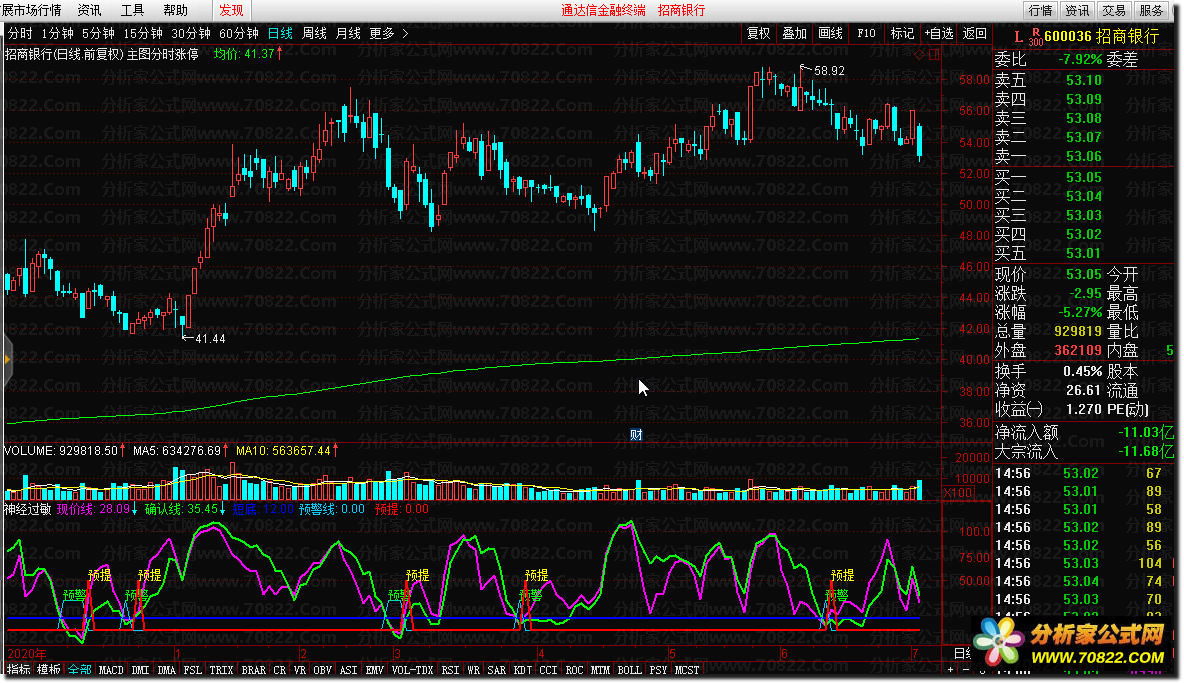Select the CCI indicator tab
Image resolution: width=1184 pixels, height=683 pixels.
tap(548, 669)
